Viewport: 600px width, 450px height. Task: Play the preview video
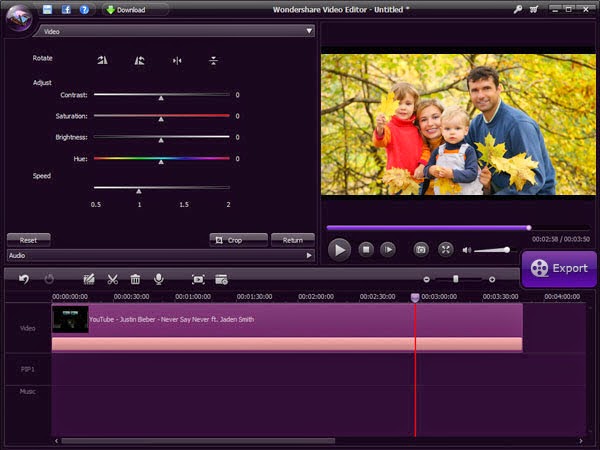339,250
